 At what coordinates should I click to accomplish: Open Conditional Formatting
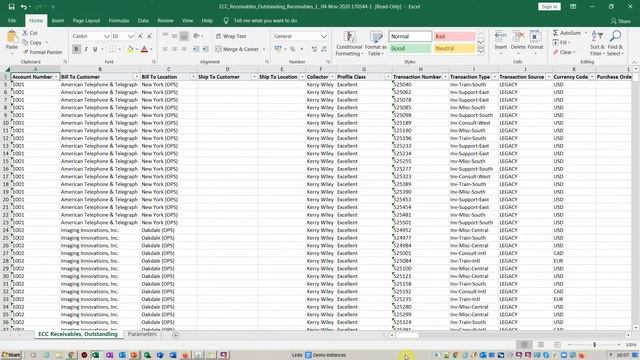[x=349, y=43]
